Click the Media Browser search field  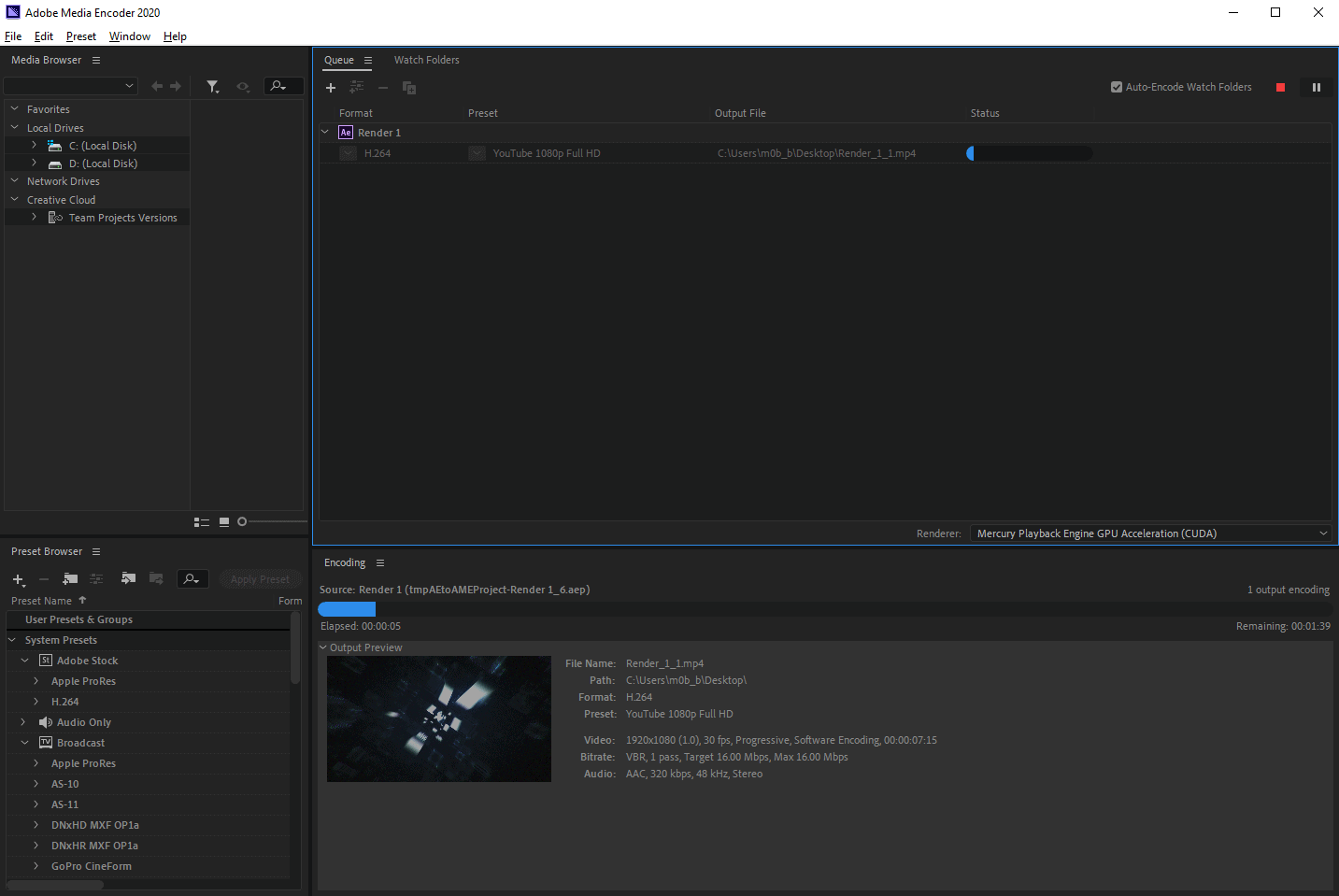point(283,86)
